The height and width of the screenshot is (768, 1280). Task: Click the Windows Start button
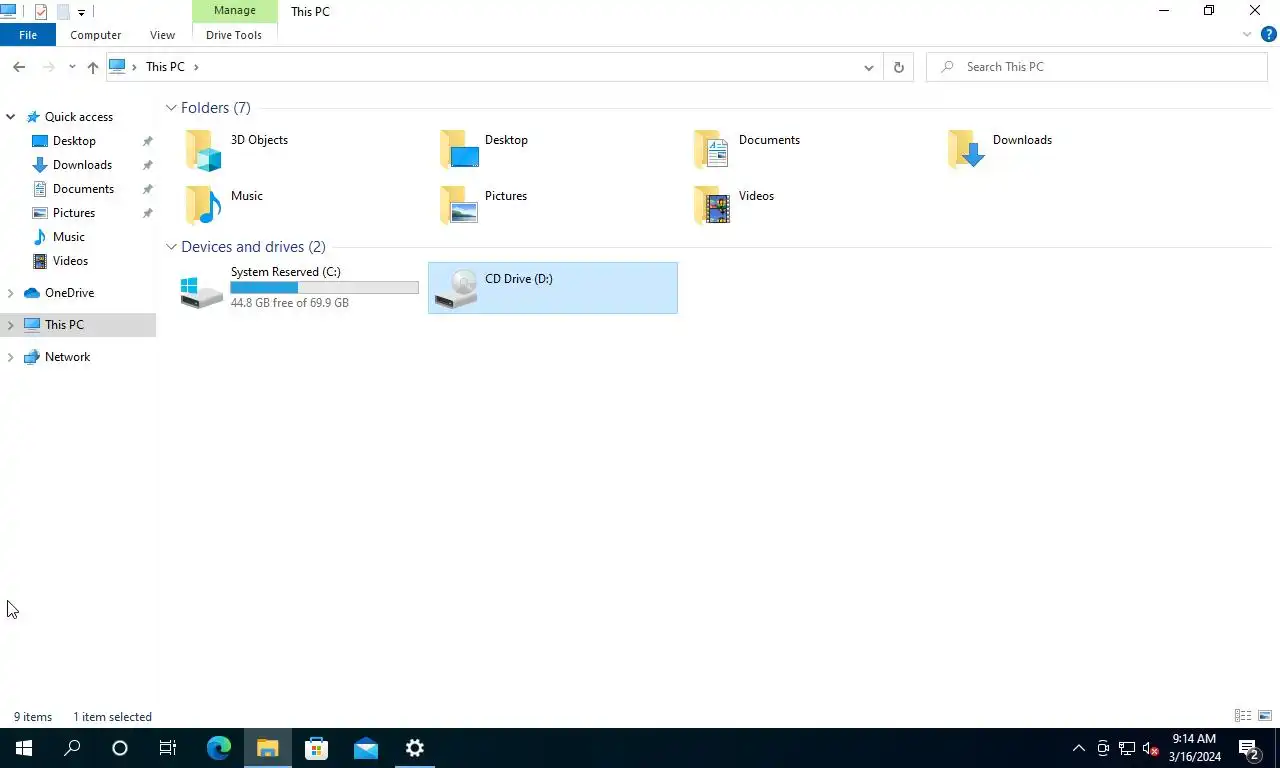(24, 748)
